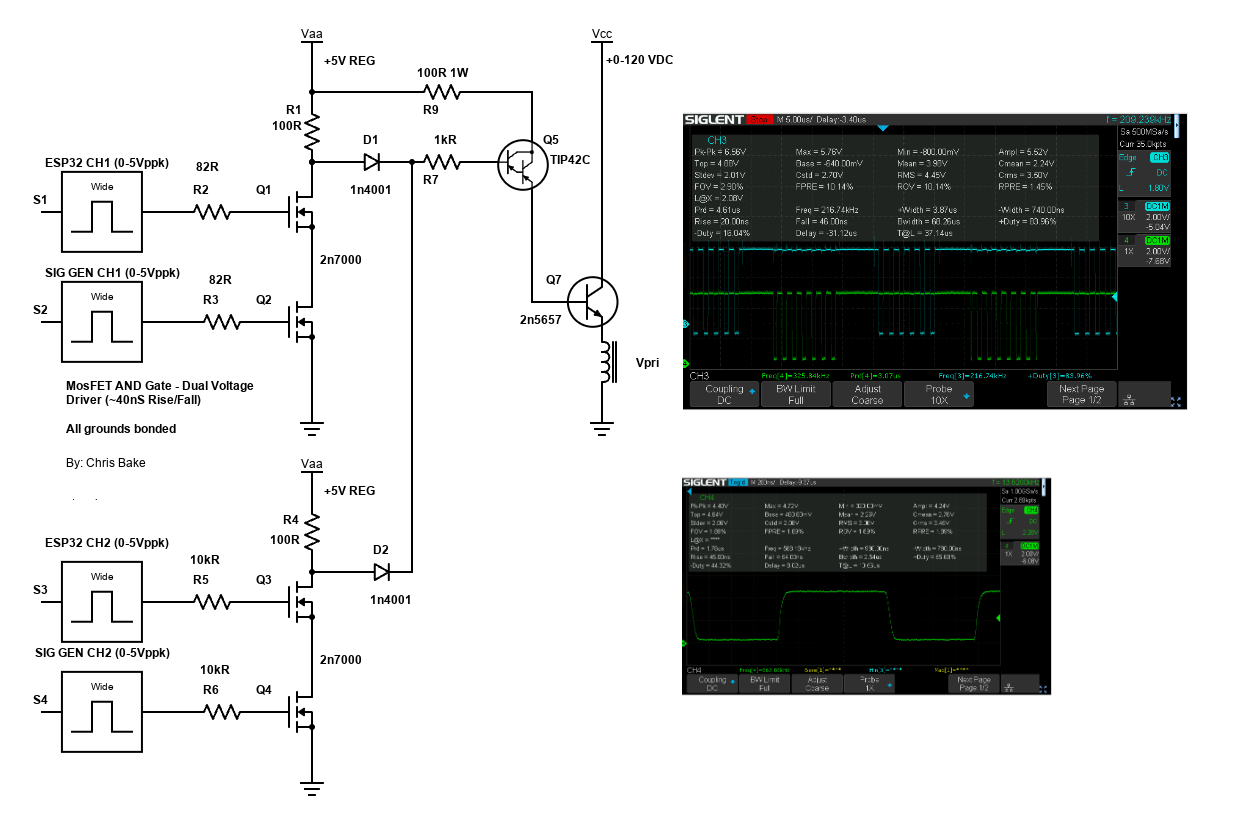Open the Coupling DC menu in the lower CH4 scope

(x=711, y=683)
